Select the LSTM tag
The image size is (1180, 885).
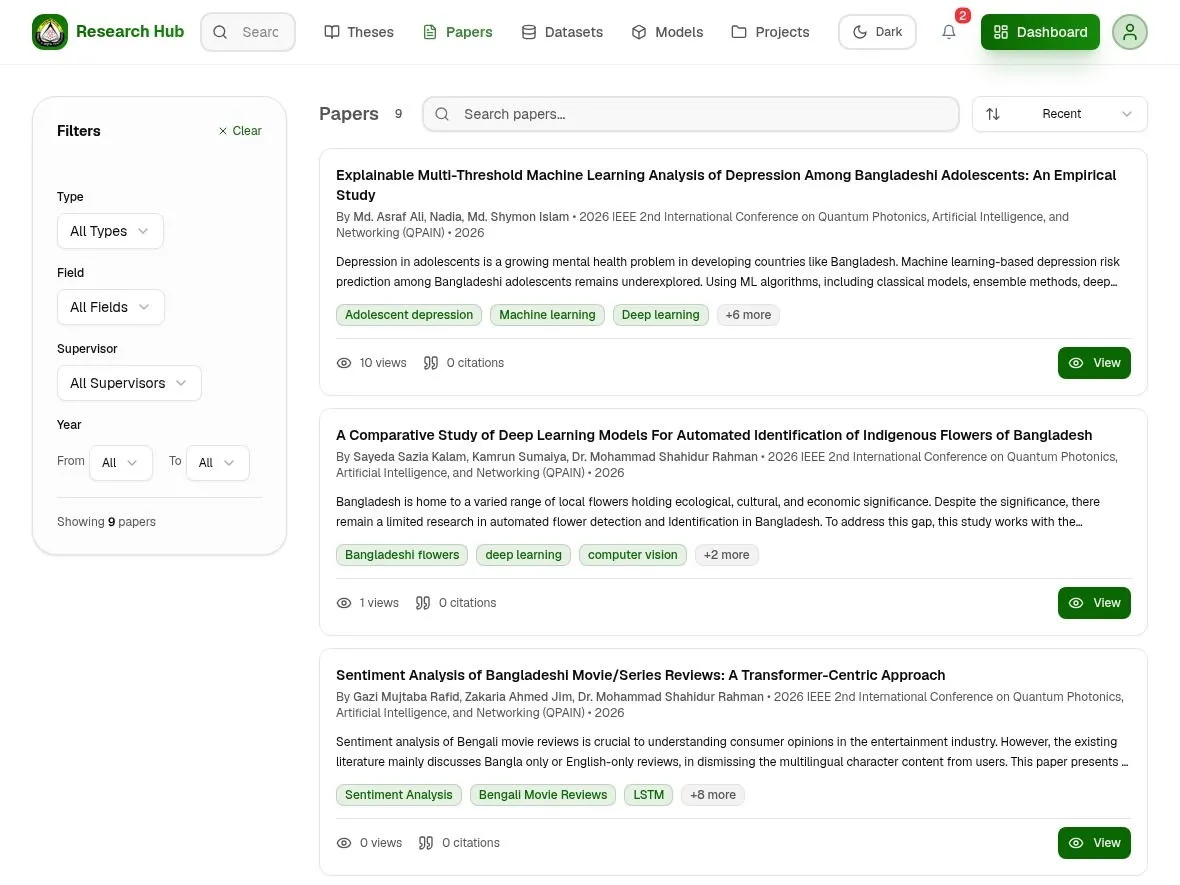coord(649,795)
